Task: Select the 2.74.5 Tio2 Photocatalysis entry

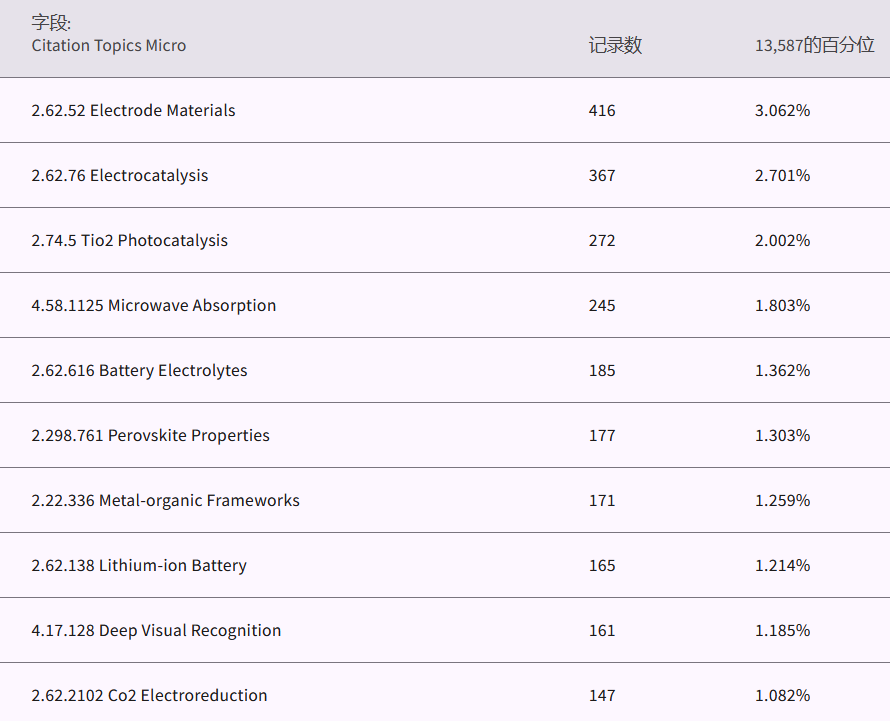Action: coord(129,240)
